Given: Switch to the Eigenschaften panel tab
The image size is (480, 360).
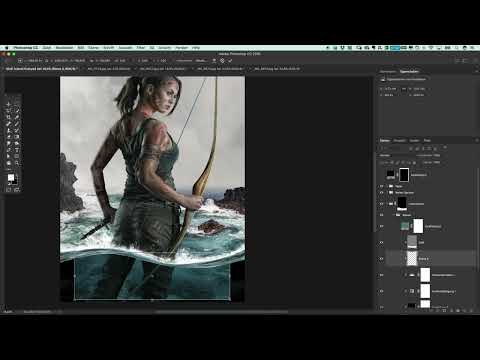Looking at the screenshot, I should pyautogui.click(x=409, y=71).
